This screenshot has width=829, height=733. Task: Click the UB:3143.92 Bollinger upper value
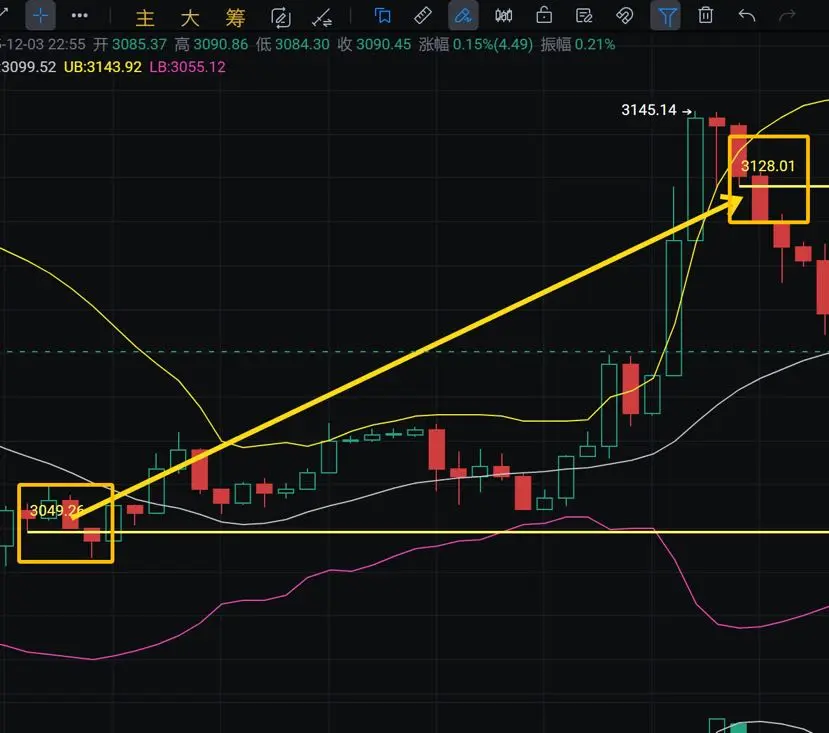click(x=103, y=67)
